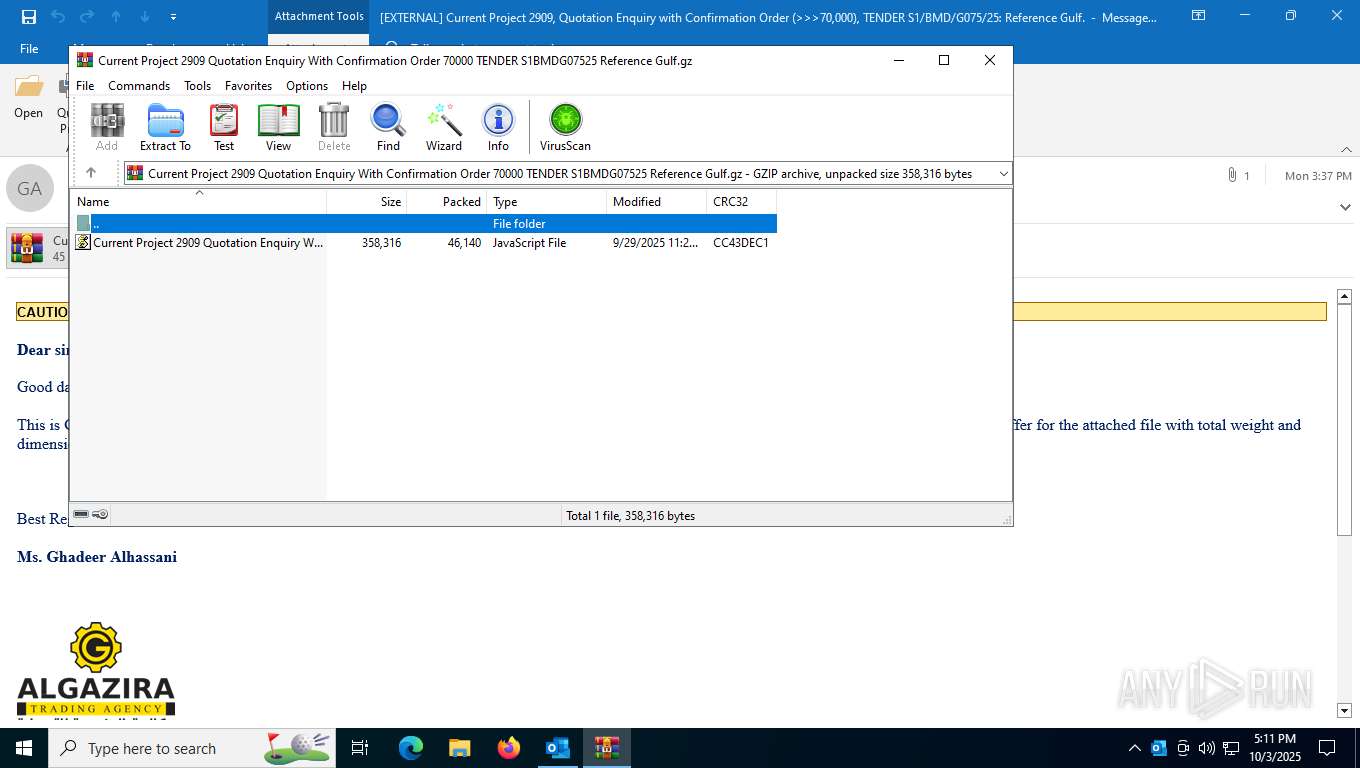Switch to Outlook on the taskbar
1360x768 pixels.
pos(558,748)
